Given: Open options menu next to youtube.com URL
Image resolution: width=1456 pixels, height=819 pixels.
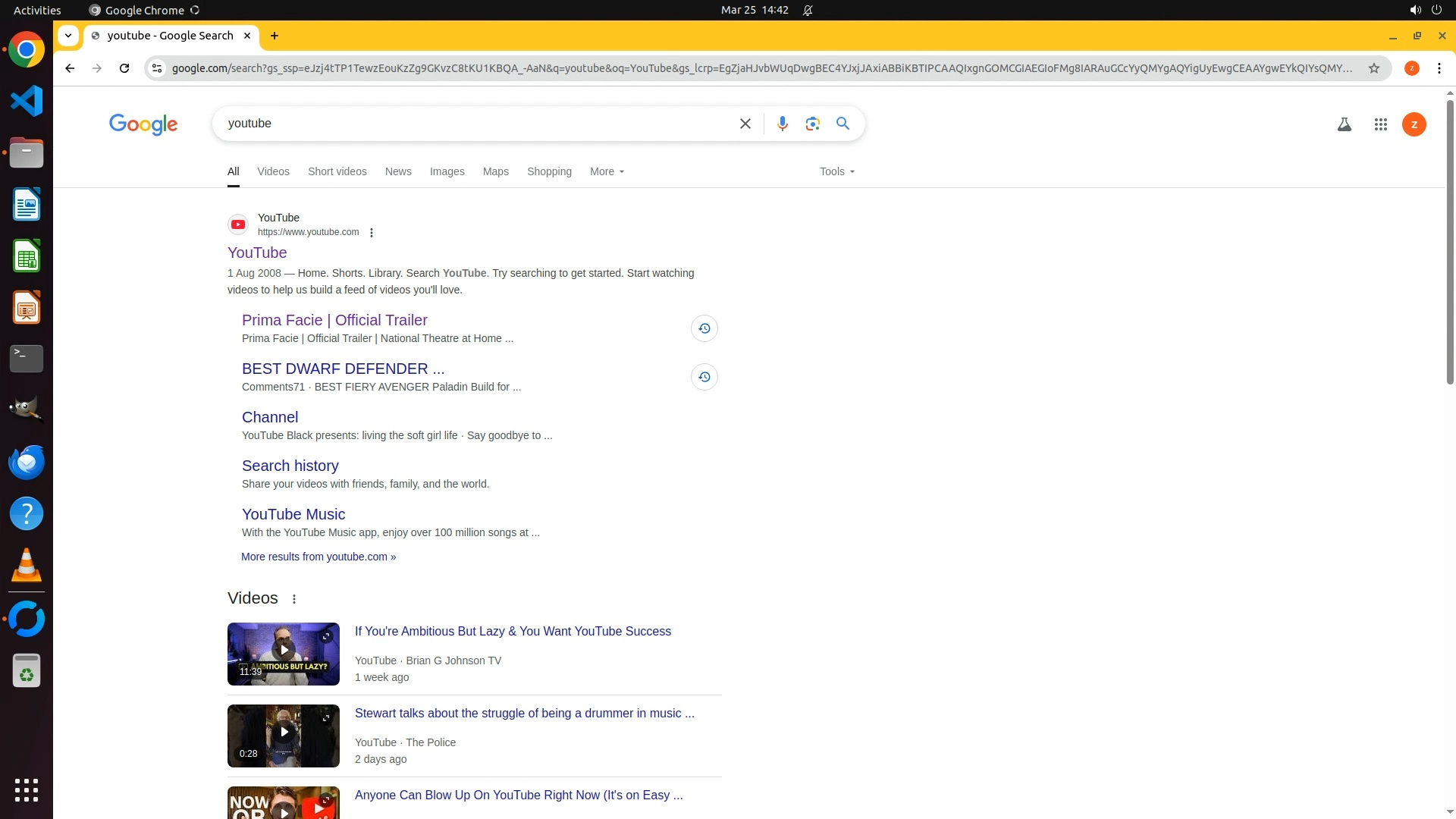Looking at the screenshot, I should pos(372,233).
